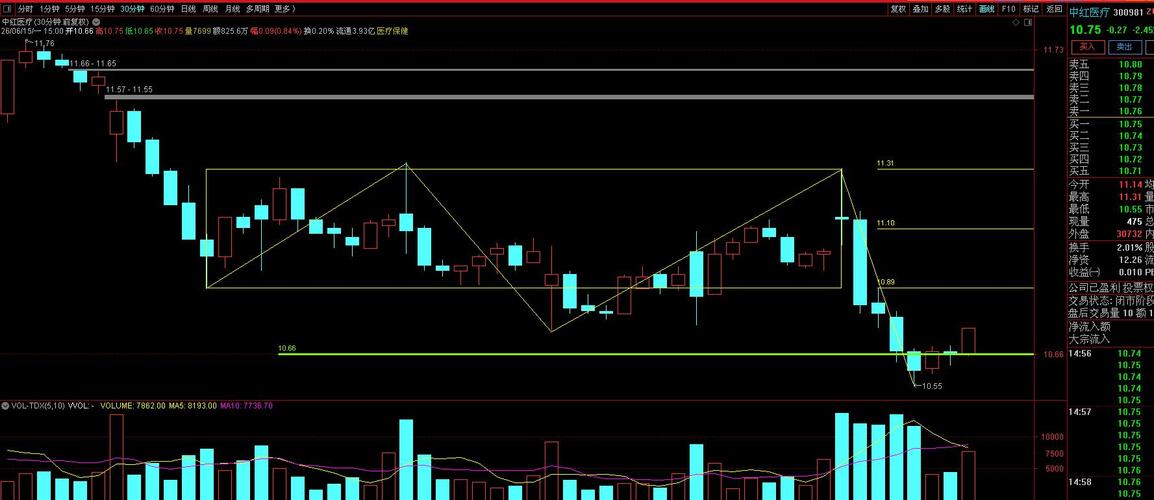Expand the round arrow next to 中红医疗 title

click(x=96, y=22)
